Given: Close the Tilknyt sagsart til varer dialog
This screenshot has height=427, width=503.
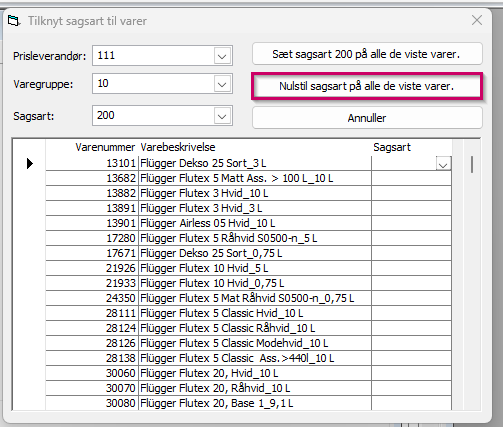Looking at the screenshot, I should (x=477, y=20).
